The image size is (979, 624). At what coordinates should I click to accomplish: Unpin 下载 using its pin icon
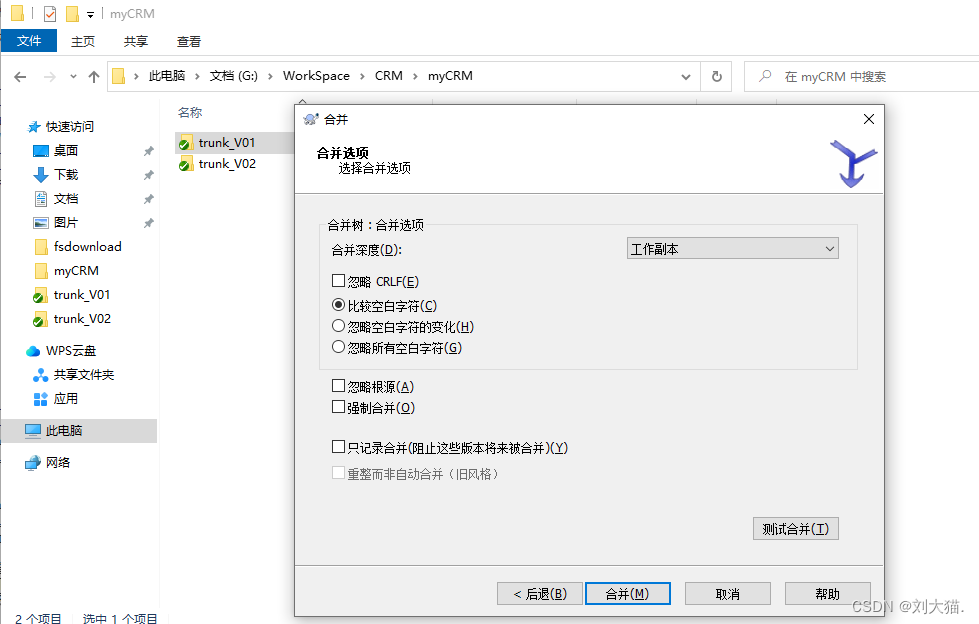[x=149, y=175]
